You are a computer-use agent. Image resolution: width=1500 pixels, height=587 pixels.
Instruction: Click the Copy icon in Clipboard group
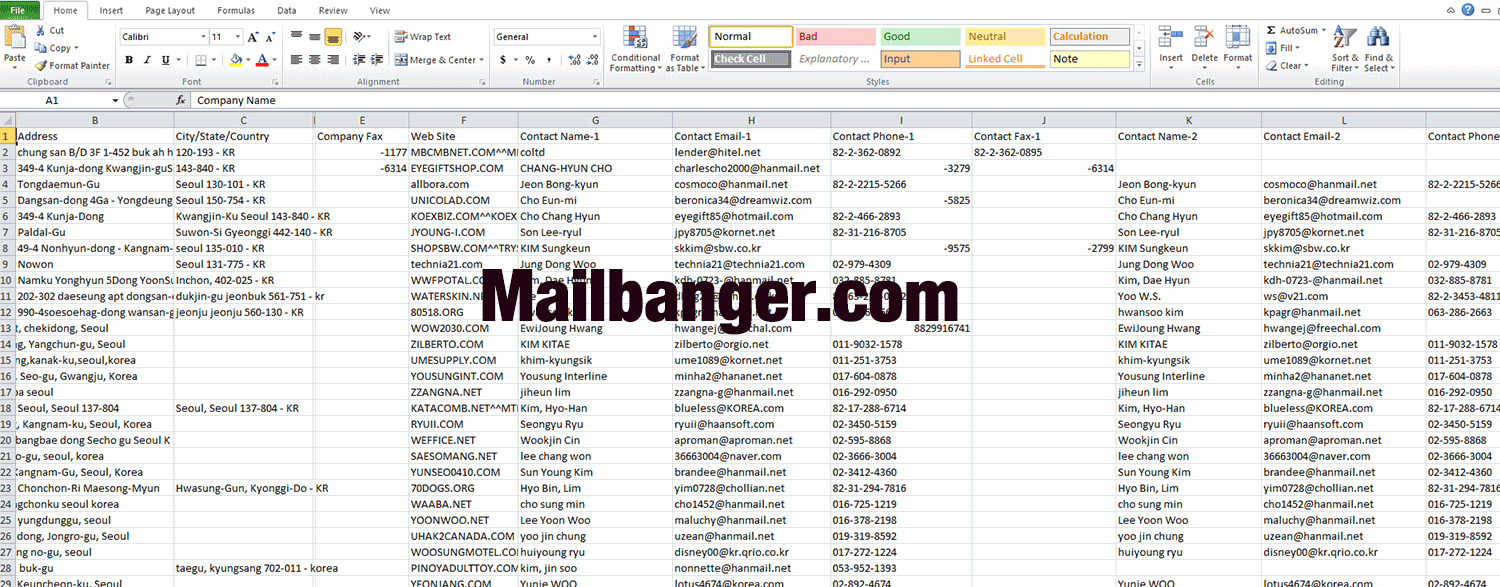tap(41, 48)
